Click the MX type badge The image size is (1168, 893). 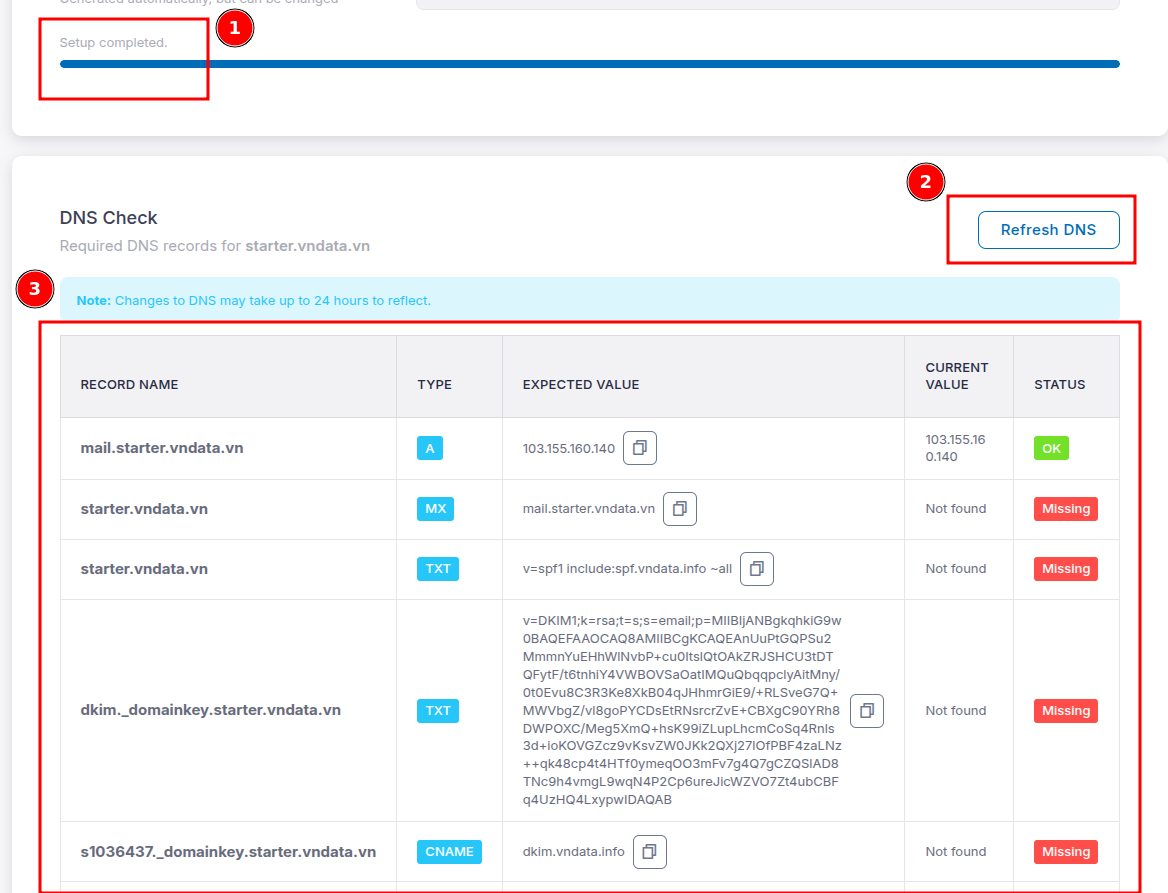pos(435,509)
